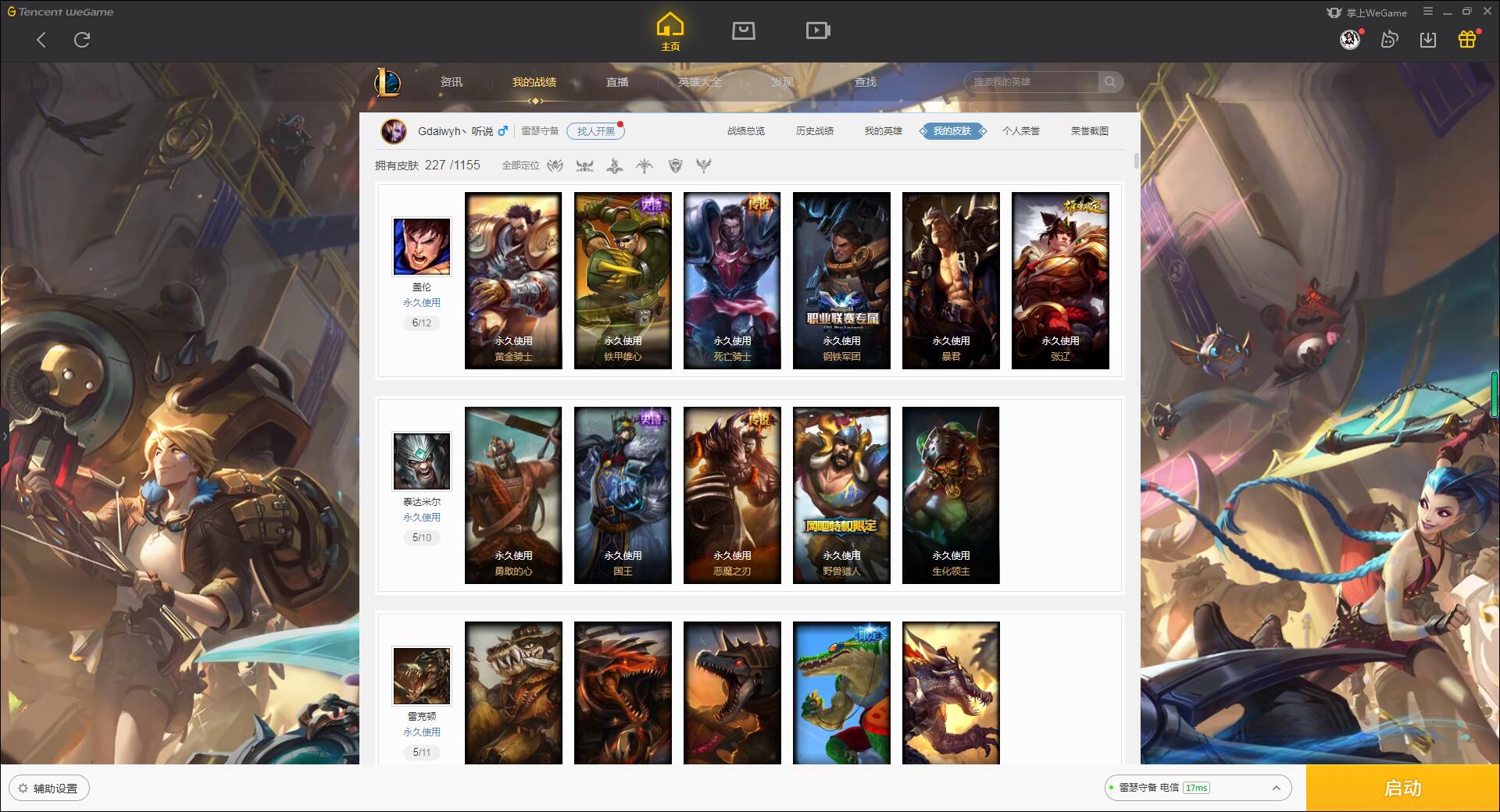Screen dimensions: 1500x812
Task: Click the League of Legends L logo
Action: 387,82
